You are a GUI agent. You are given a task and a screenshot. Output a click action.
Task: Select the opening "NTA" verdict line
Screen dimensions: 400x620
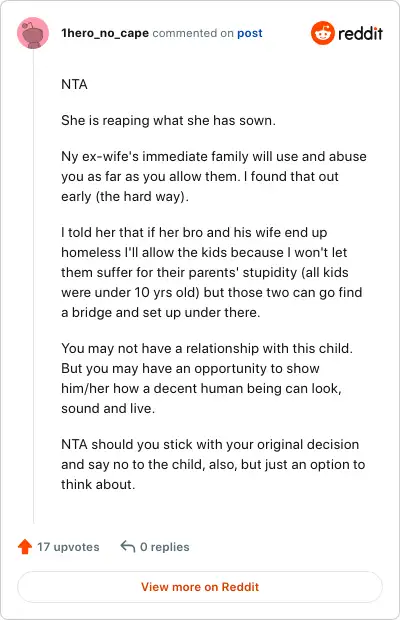tap(74, 84)
